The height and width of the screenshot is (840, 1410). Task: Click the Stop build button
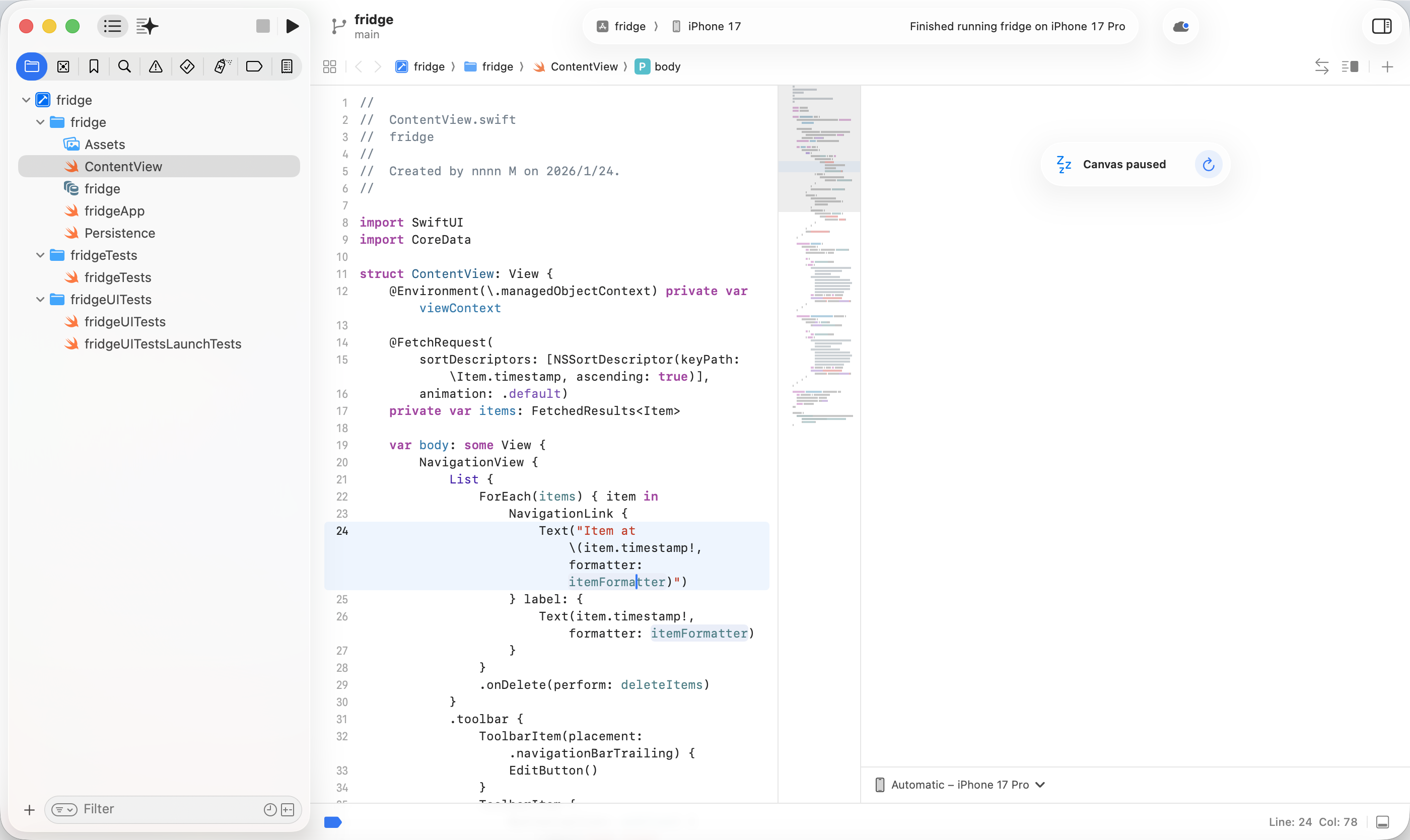point(263,26)
